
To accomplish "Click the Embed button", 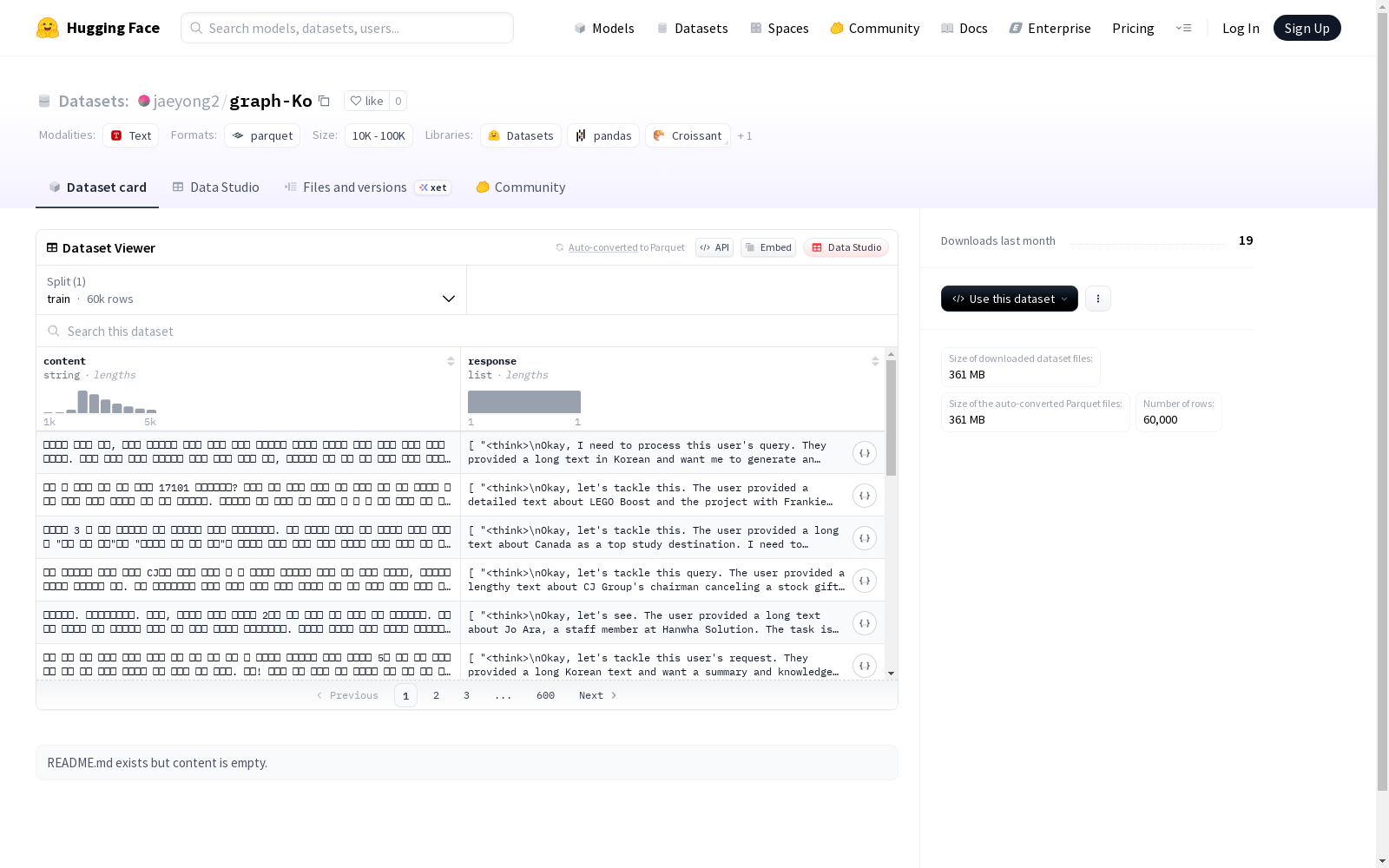I will [x=767, y=247].
